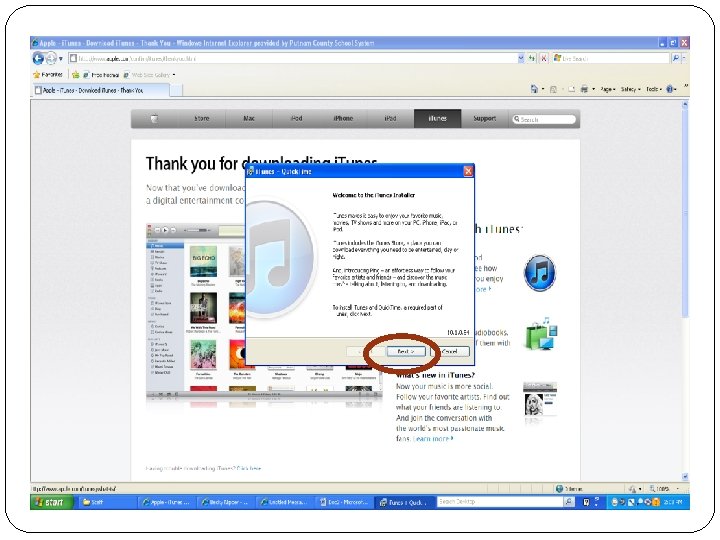
Task: Open the Tools menu in command bar
Action: pyautogui.click(x=654, y=89)
